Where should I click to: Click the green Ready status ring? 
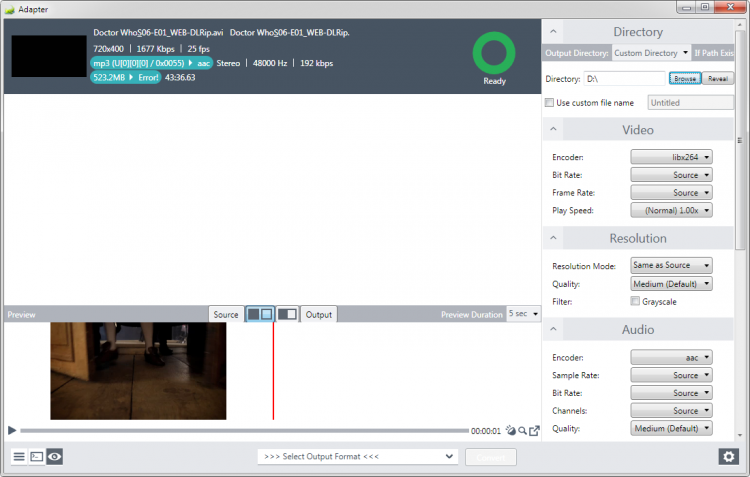[494, 53]
